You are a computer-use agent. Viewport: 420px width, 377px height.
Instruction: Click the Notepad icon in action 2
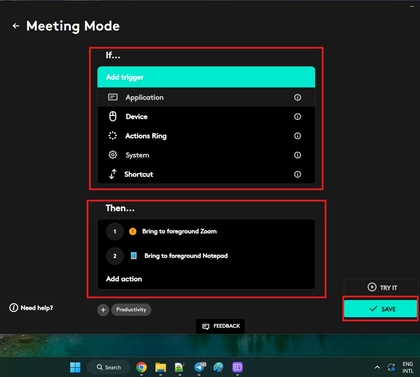coord(134,256)
